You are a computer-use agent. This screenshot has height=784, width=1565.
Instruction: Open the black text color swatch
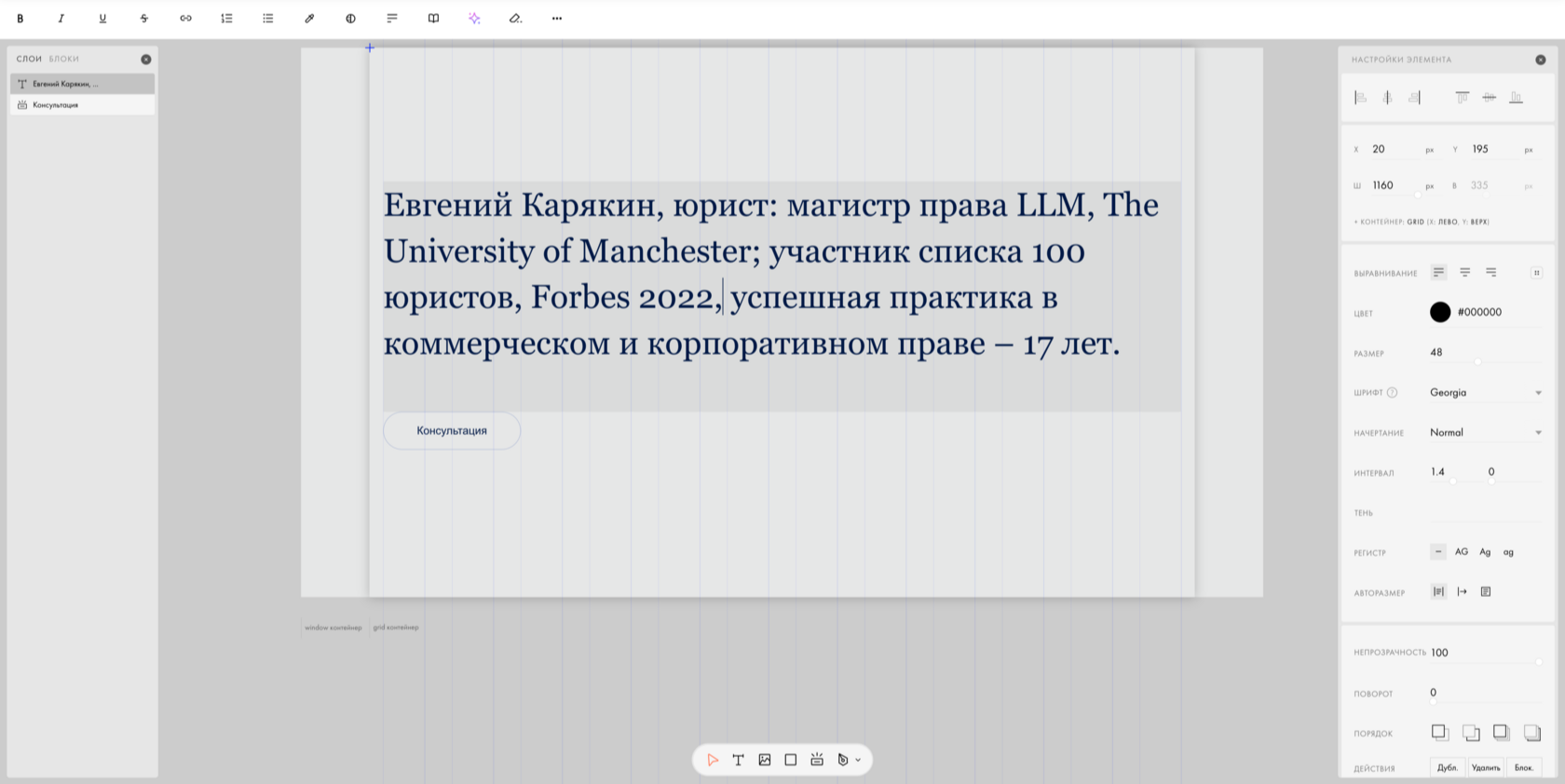pyautogui.click(x=1440, y=313)
